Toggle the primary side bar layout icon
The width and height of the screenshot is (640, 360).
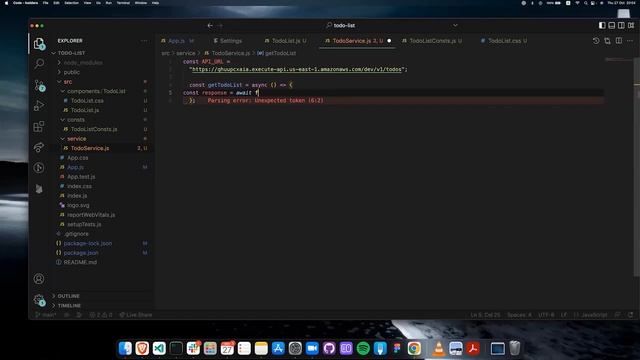tap(602, 25)
